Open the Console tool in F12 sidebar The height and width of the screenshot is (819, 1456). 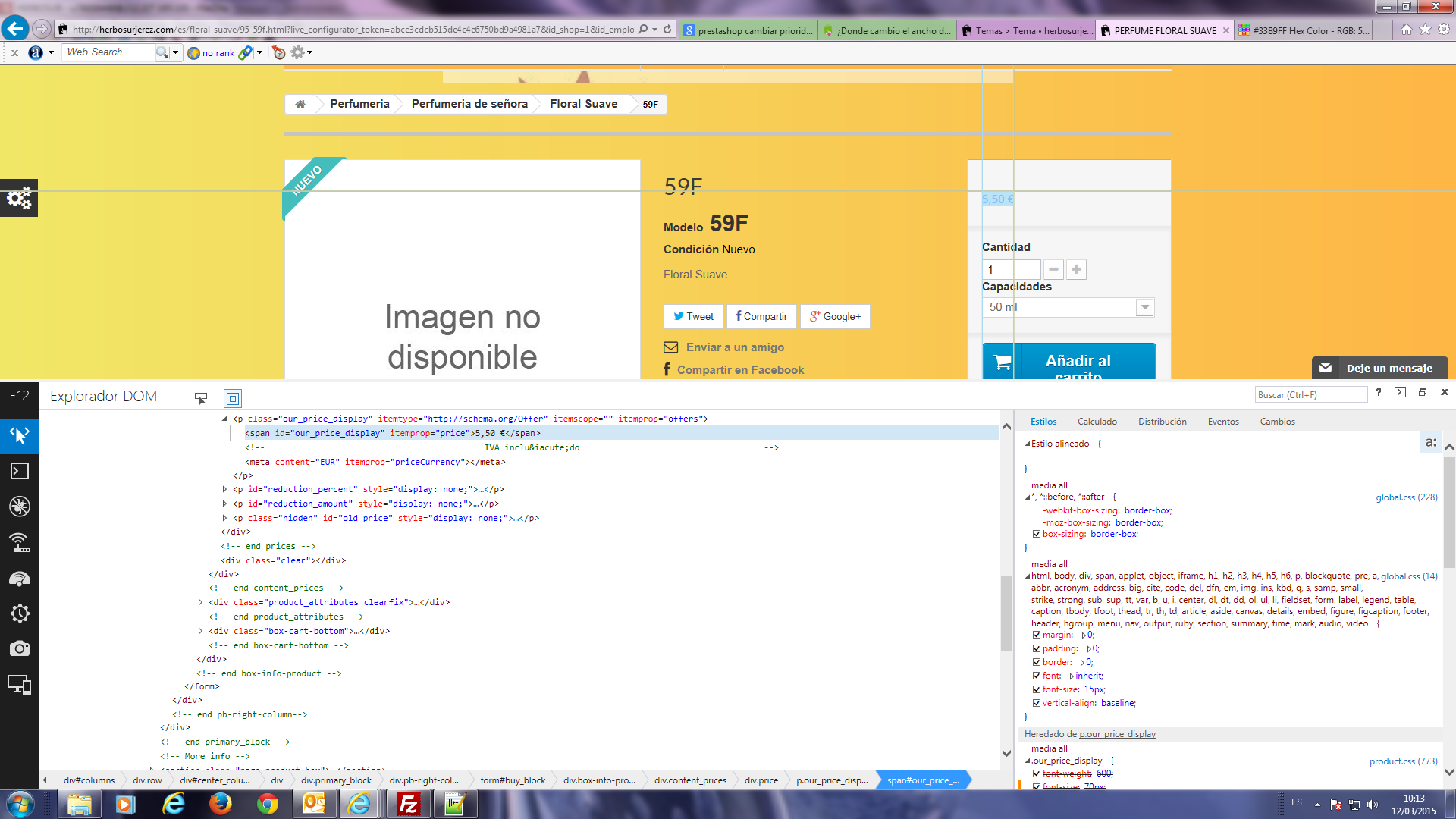pyautogui.click(x=19, y=471)
